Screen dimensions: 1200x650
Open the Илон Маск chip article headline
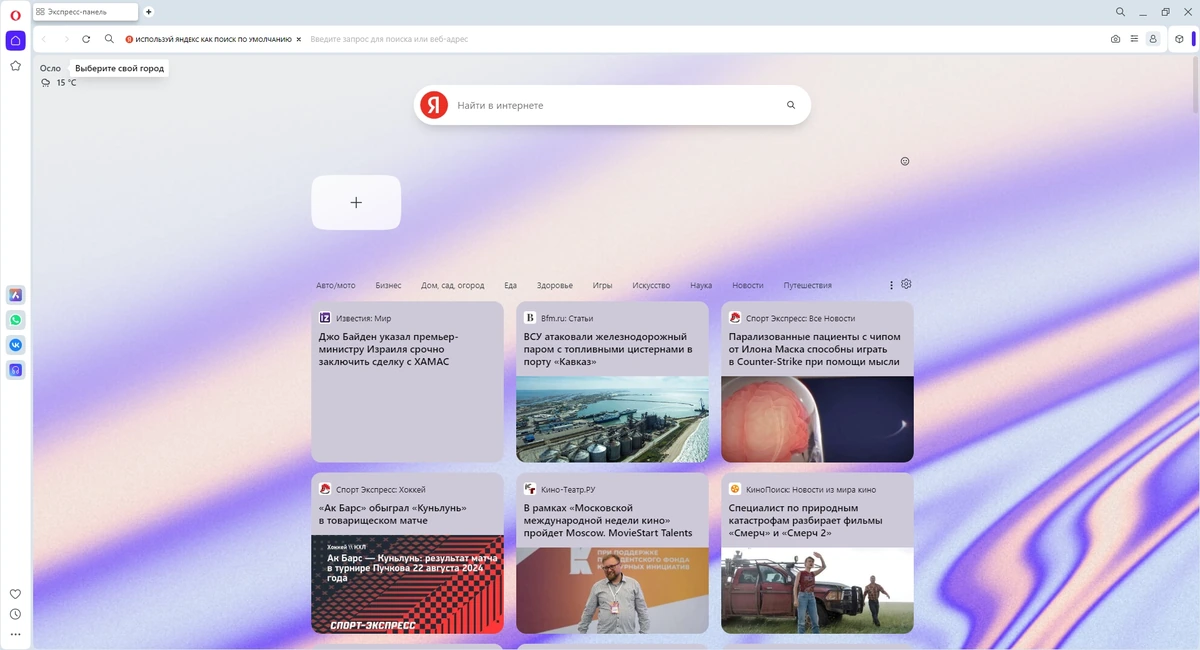(x=815, y=349)
